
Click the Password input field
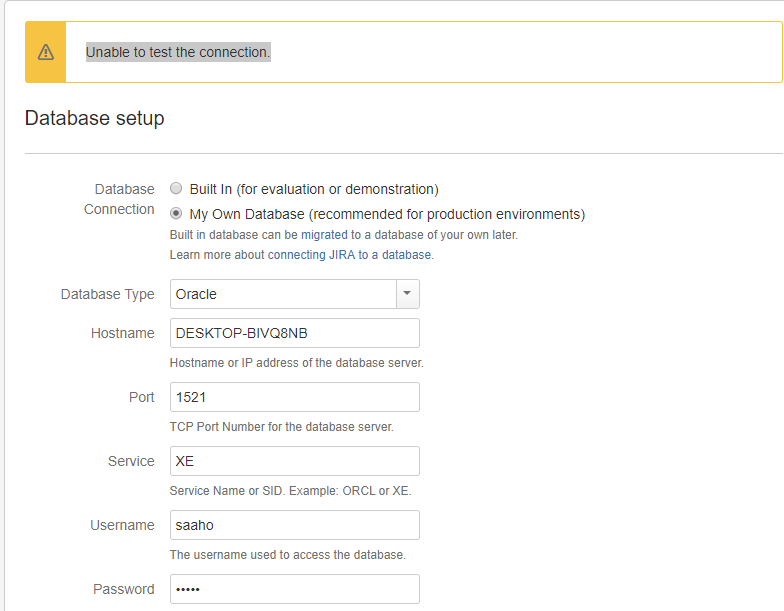294,589
